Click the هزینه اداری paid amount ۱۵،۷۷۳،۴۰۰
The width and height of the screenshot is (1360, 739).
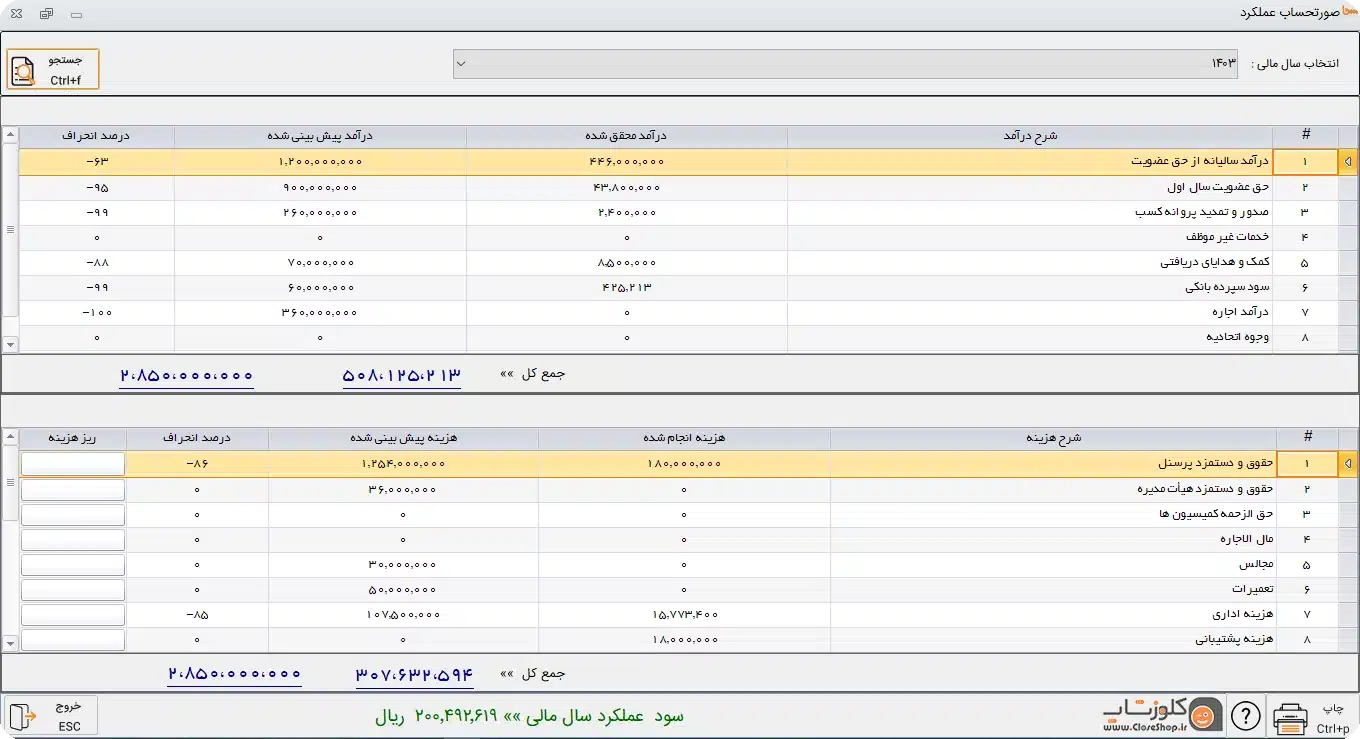(x=684, y=615)
